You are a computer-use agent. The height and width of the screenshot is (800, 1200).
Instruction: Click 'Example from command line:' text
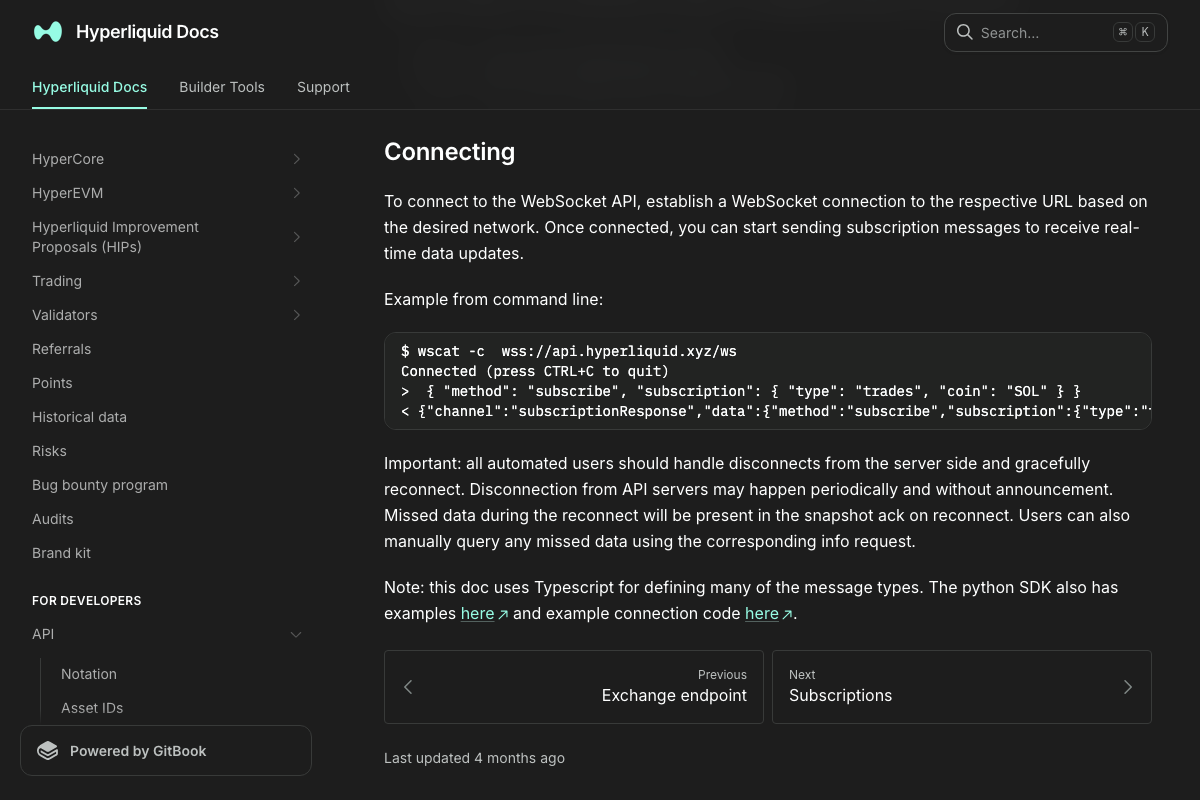[494, 299]
